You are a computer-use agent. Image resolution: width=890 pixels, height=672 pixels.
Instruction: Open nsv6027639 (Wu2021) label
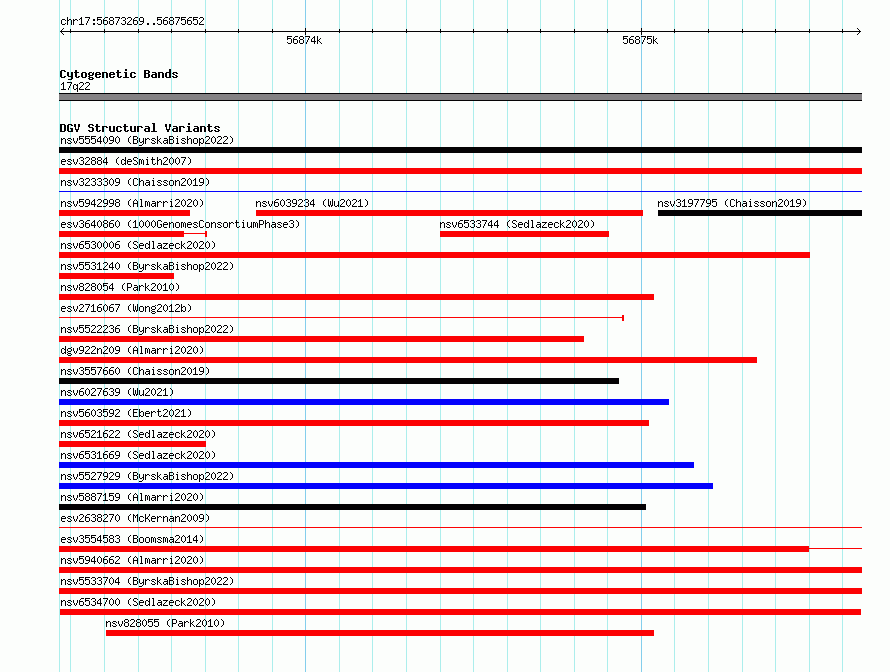117,392
